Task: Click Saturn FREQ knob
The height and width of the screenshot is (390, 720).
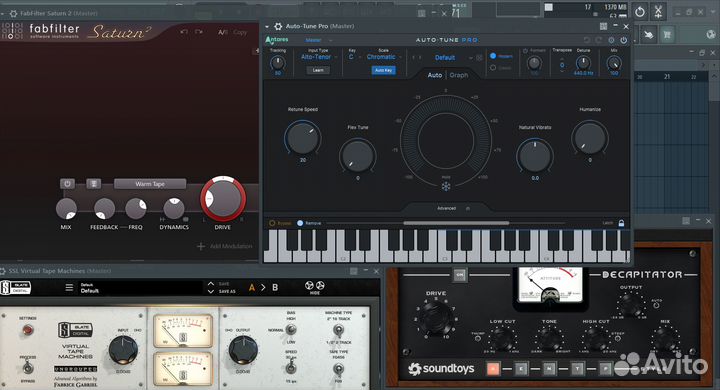Action: click(x=135, y=209)
